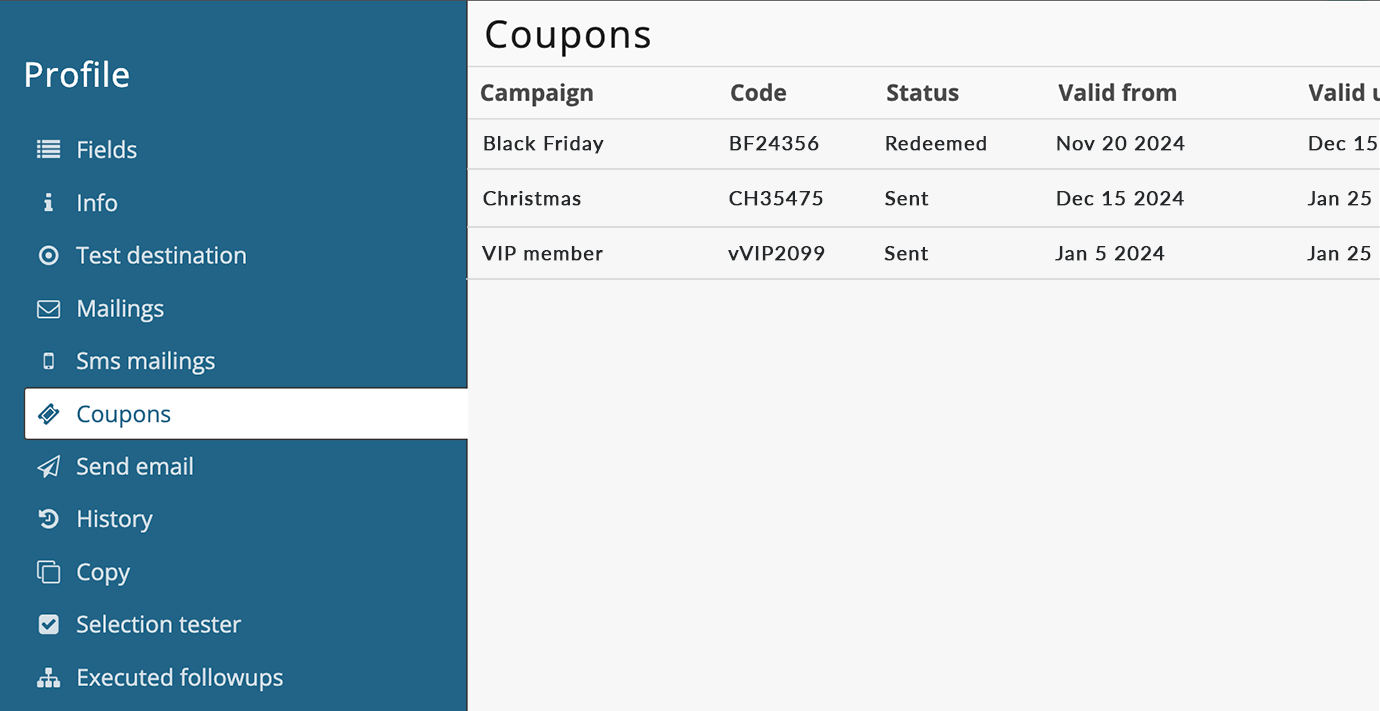This screenshot has width=1380, height=711.
Task: Select the Black Friday coupon row
Action: pyautogui.click(x=543, y=144)
